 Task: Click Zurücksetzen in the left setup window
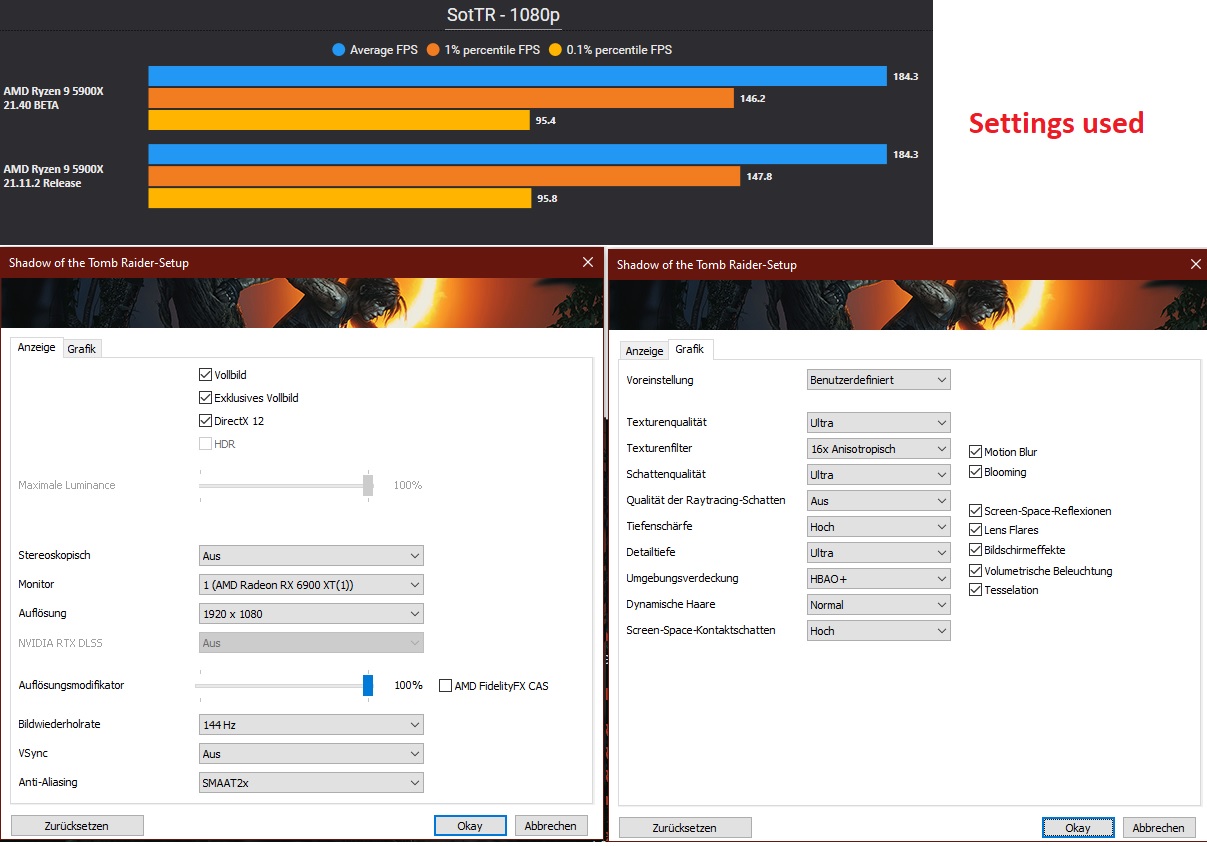(77, 826)
